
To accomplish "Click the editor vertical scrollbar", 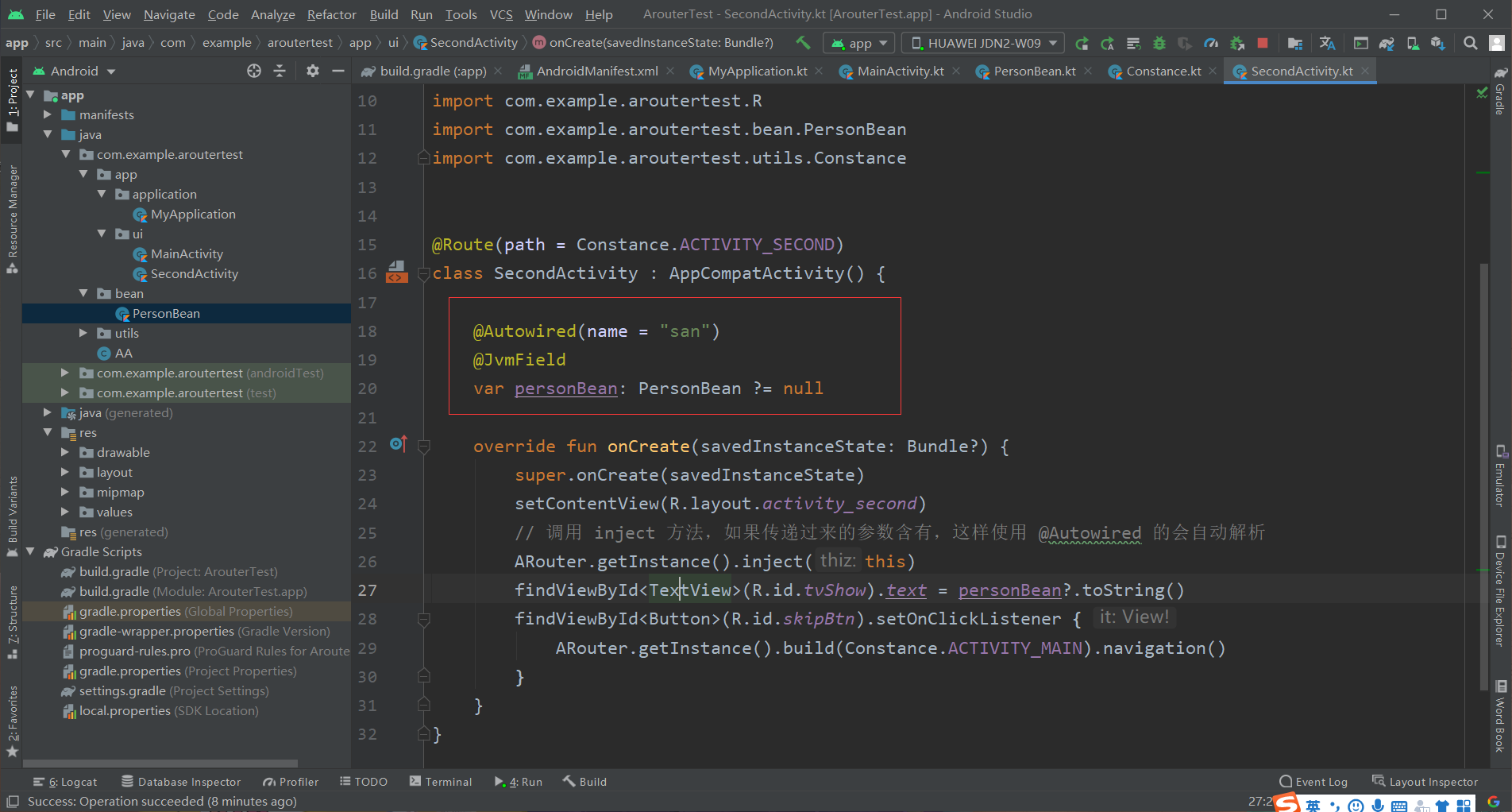I will point(1483,477).
